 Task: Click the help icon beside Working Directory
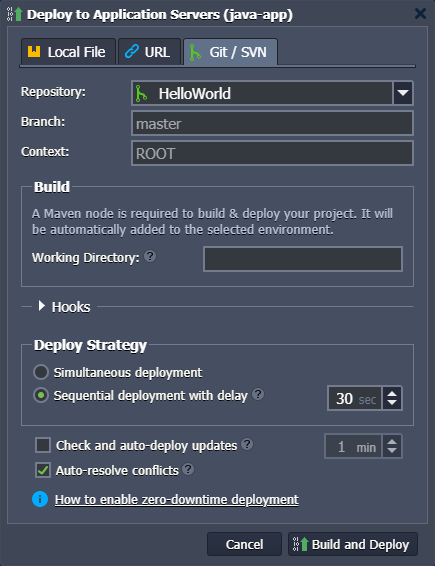point(150,256)
